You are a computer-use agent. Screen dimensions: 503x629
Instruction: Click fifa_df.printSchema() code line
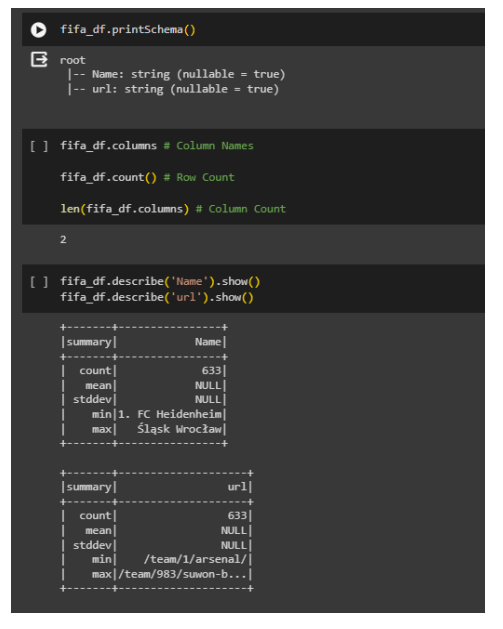(x=128, y=30)
